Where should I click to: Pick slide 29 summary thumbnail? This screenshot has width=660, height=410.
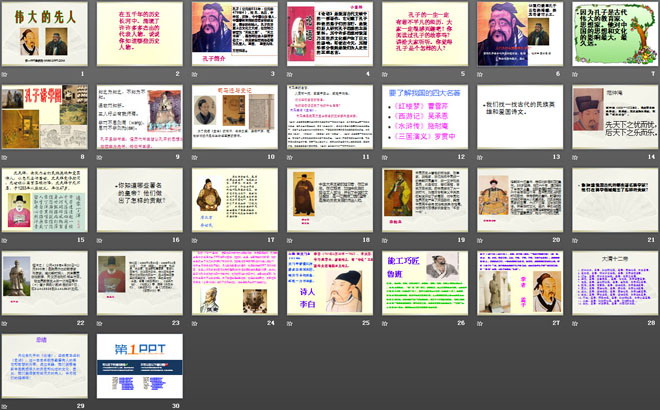[x=45, y=366]
